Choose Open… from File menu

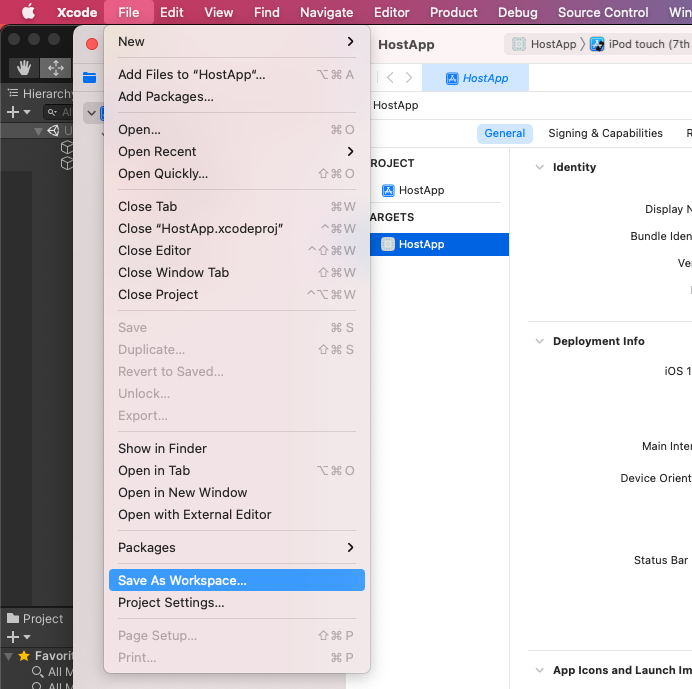point(237,130)
